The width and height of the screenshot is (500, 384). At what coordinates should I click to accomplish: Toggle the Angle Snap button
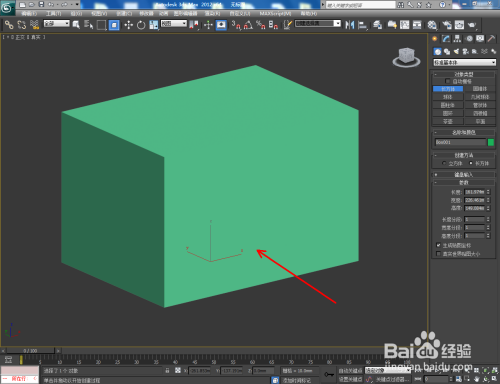248,25
